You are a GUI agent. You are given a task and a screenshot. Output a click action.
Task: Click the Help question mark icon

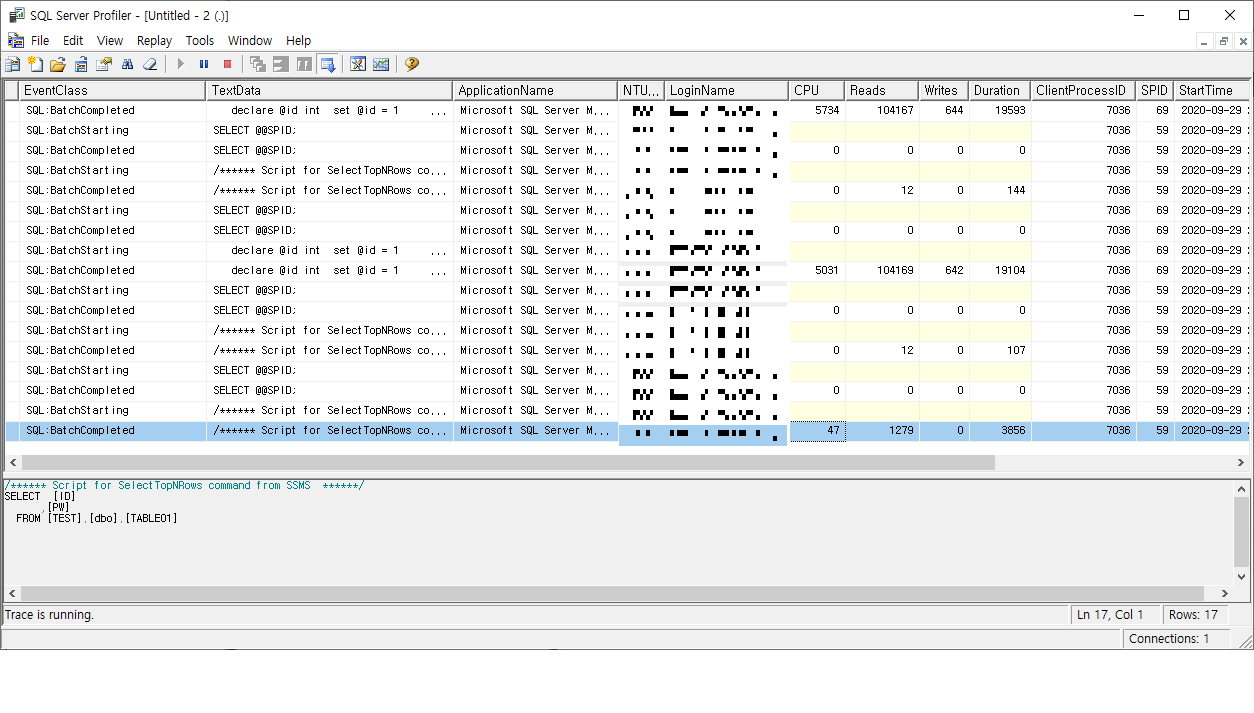pos(412,64)
